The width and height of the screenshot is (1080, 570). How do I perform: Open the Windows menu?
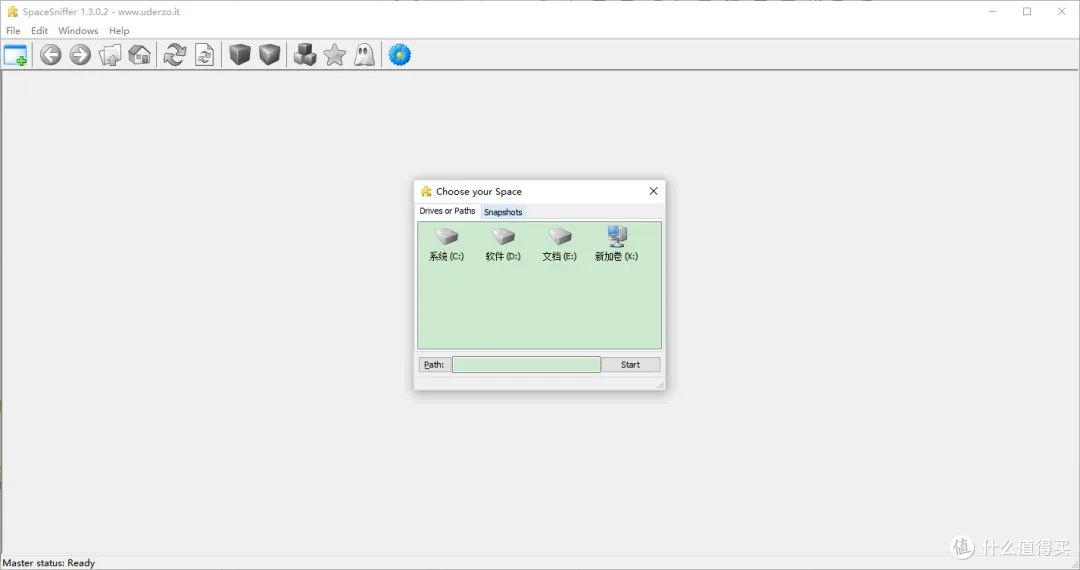pyautogui.click(x=78, y=31)
